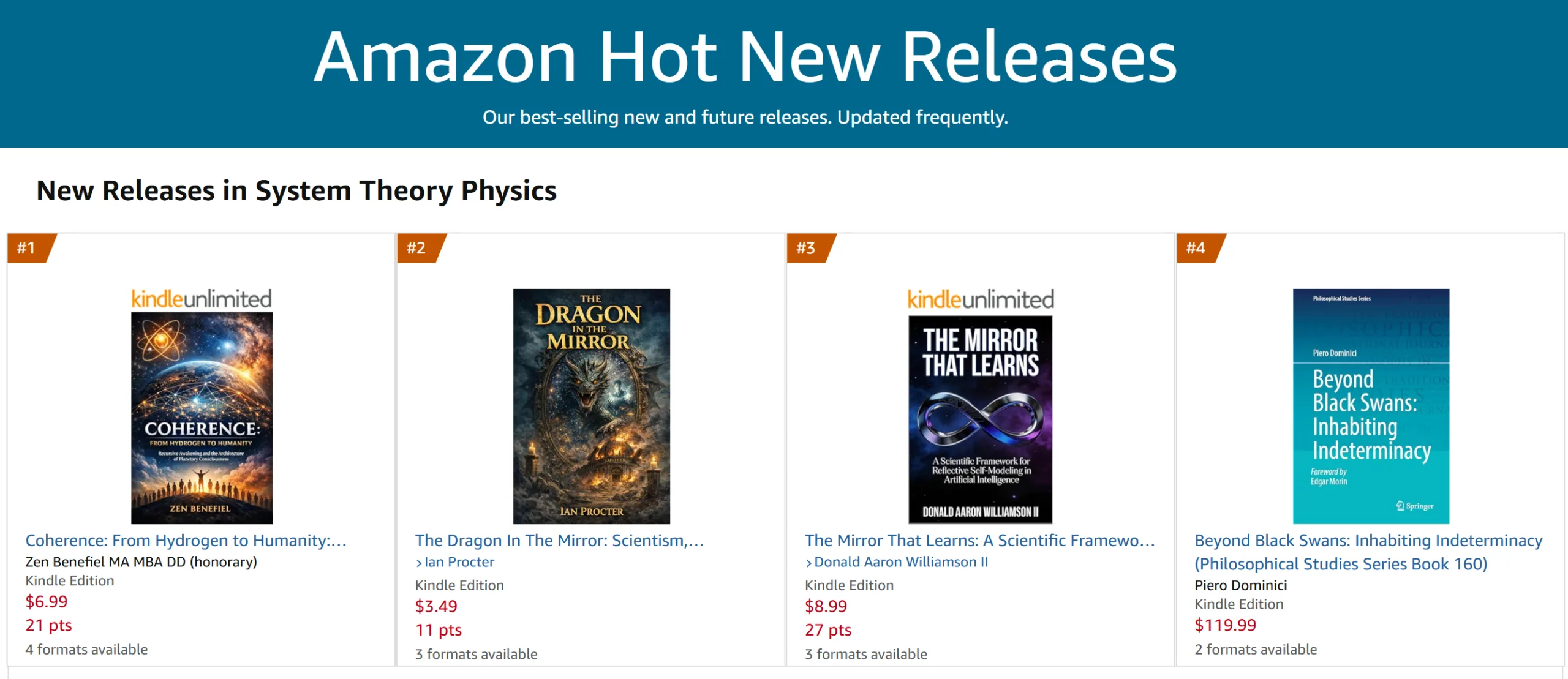
Task: Click the 'New Releases in System Theory Physics' heading
Action: tap(296, 190)
